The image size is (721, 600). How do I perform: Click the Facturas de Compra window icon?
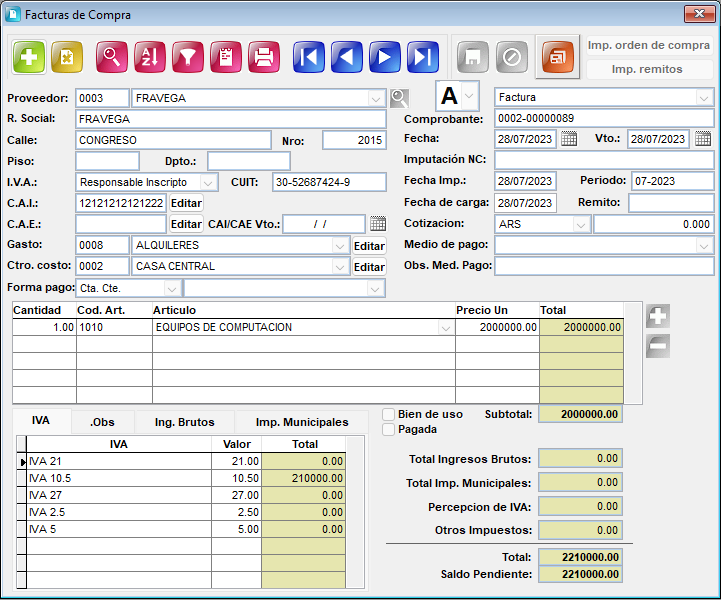coord(13,14)
